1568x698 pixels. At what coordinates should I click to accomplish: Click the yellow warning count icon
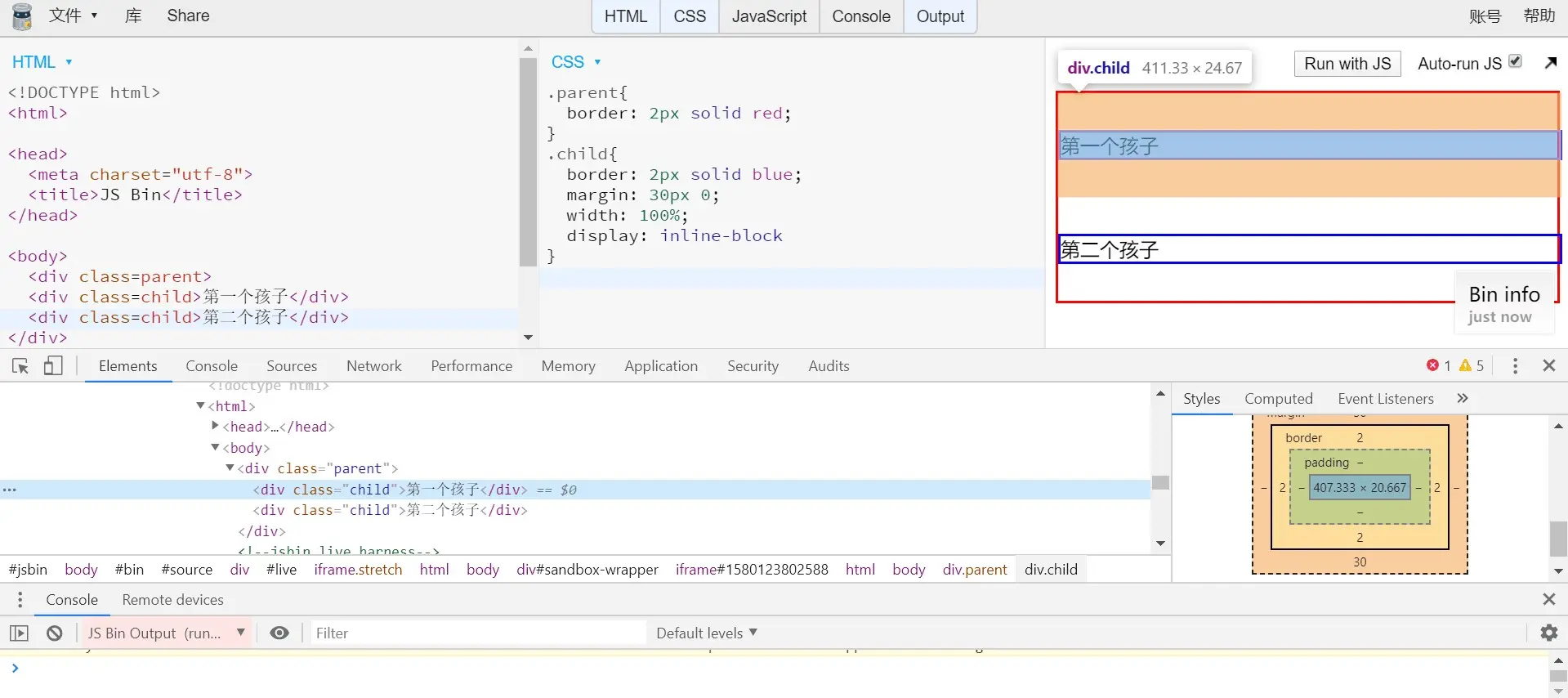point(1465,365)
